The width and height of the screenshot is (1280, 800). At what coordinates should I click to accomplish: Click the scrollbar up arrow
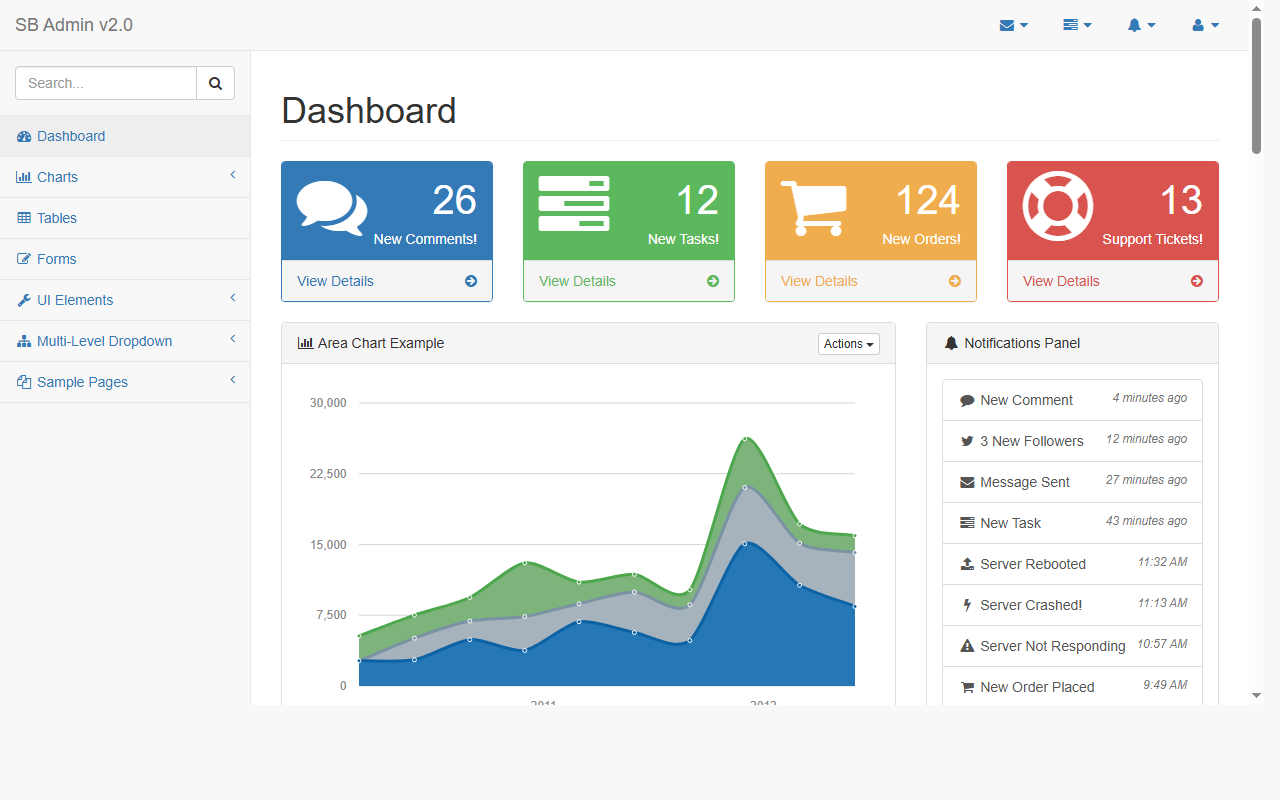[1256, 8]
